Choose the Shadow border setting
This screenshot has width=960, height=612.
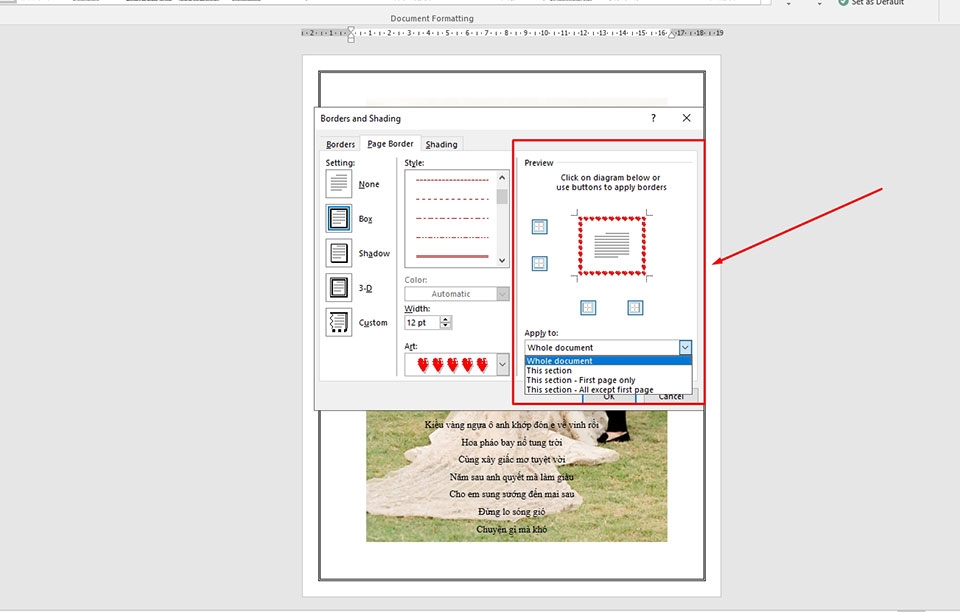click(x=337, y=253)
